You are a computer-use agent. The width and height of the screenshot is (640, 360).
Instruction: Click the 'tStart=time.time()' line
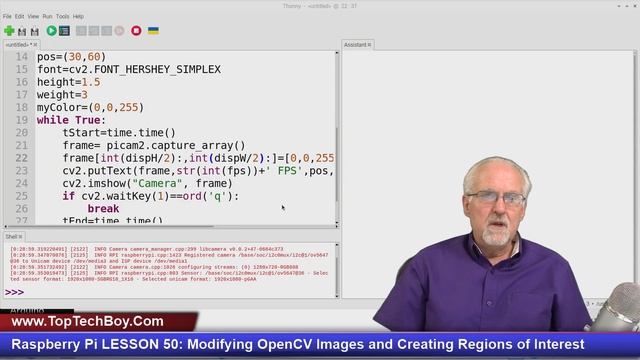(119, 133)
